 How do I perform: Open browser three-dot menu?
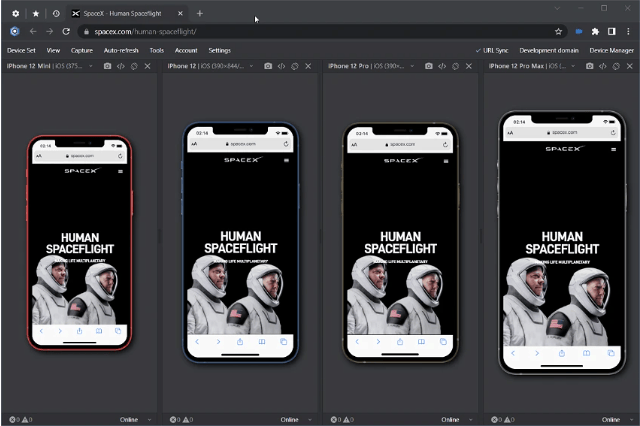[x=628, y=31]
